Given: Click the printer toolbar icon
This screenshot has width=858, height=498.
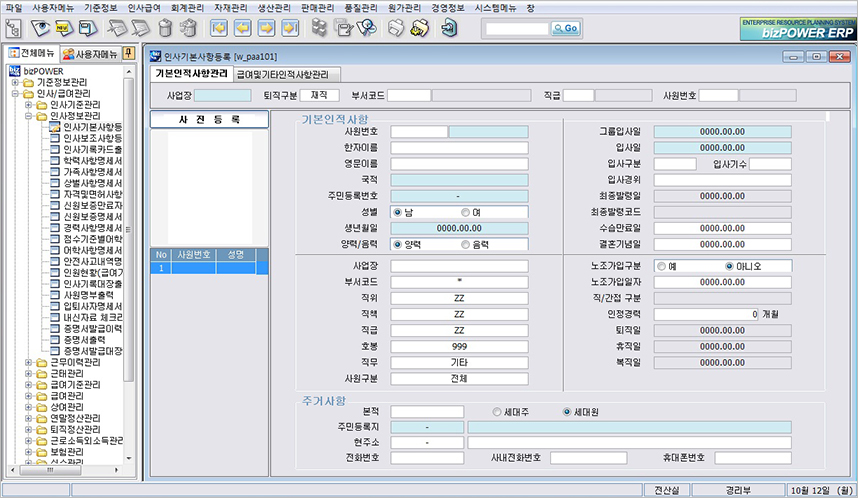Looking at the screenshot, I should pos(396,28).
